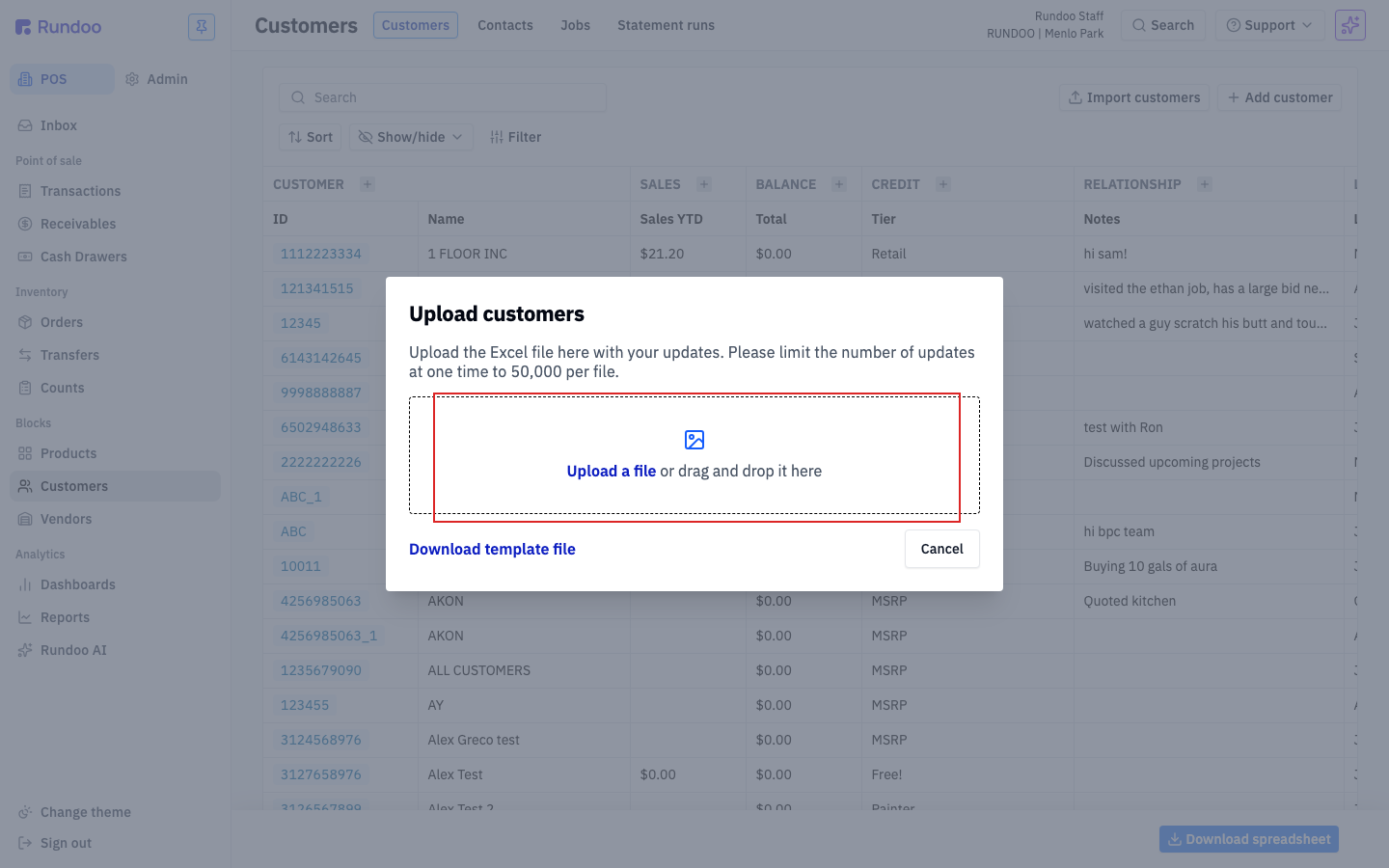Open customer ID 3124568976
Screen dimensions: 1389x868
click(321, 740)
